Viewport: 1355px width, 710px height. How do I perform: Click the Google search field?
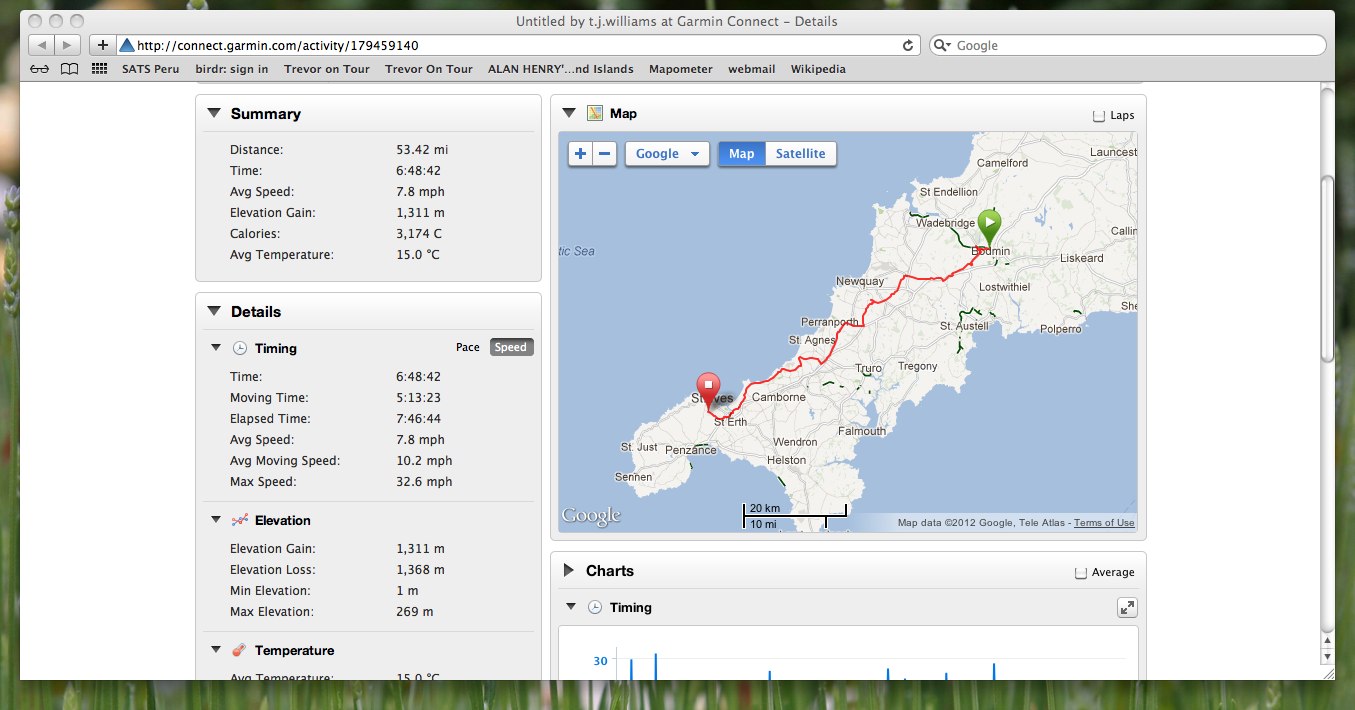click(x=1135, y=45)
